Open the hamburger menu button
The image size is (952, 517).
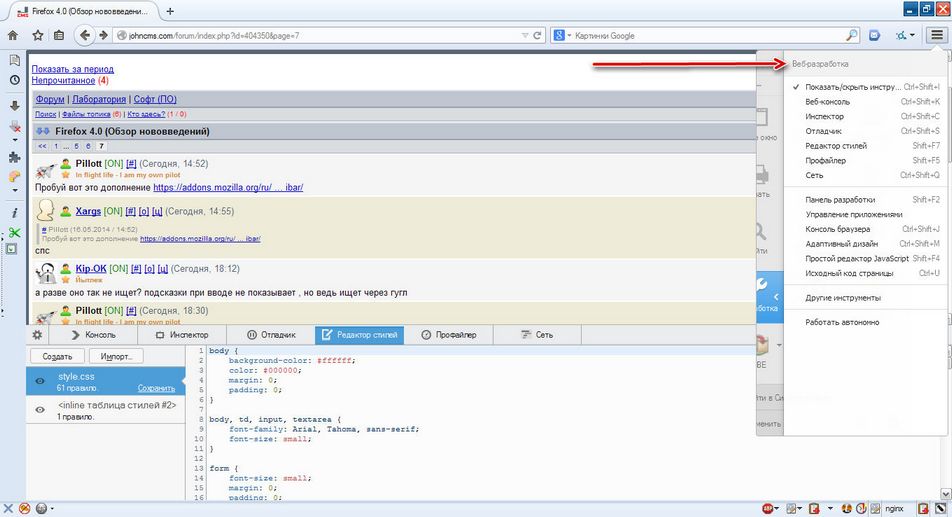tap(936, 35)
